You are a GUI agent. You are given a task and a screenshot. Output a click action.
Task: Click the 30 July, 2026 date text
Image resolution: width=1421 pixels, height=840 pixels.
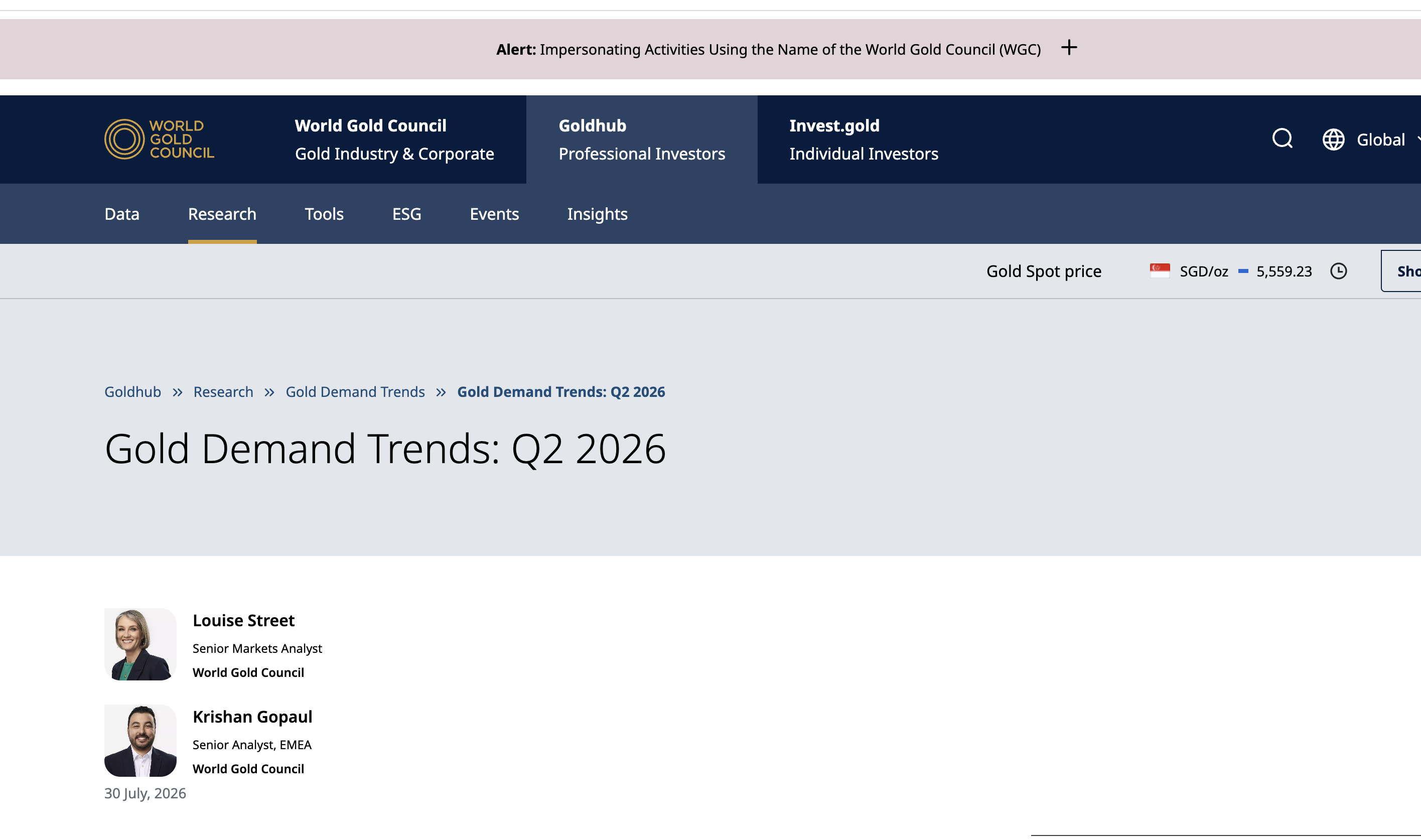click(x=145, y=793)
